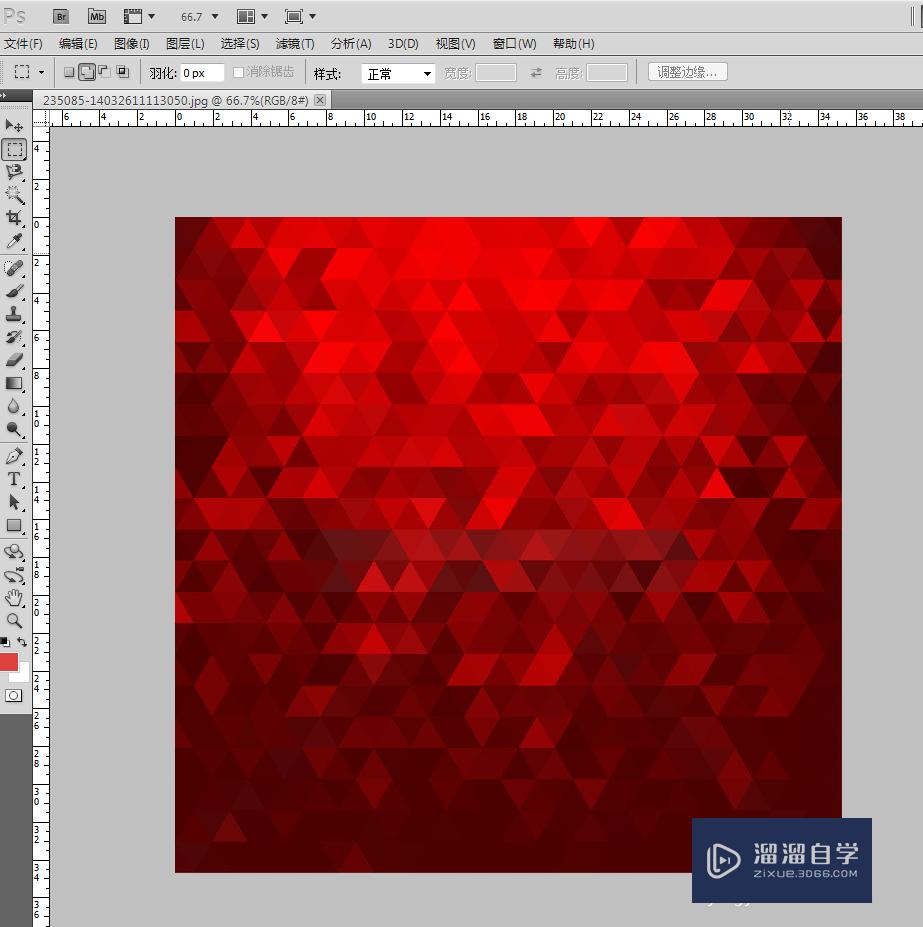923x927 pixels.
Task: Select the Hand tool
Action: [14, 598]
